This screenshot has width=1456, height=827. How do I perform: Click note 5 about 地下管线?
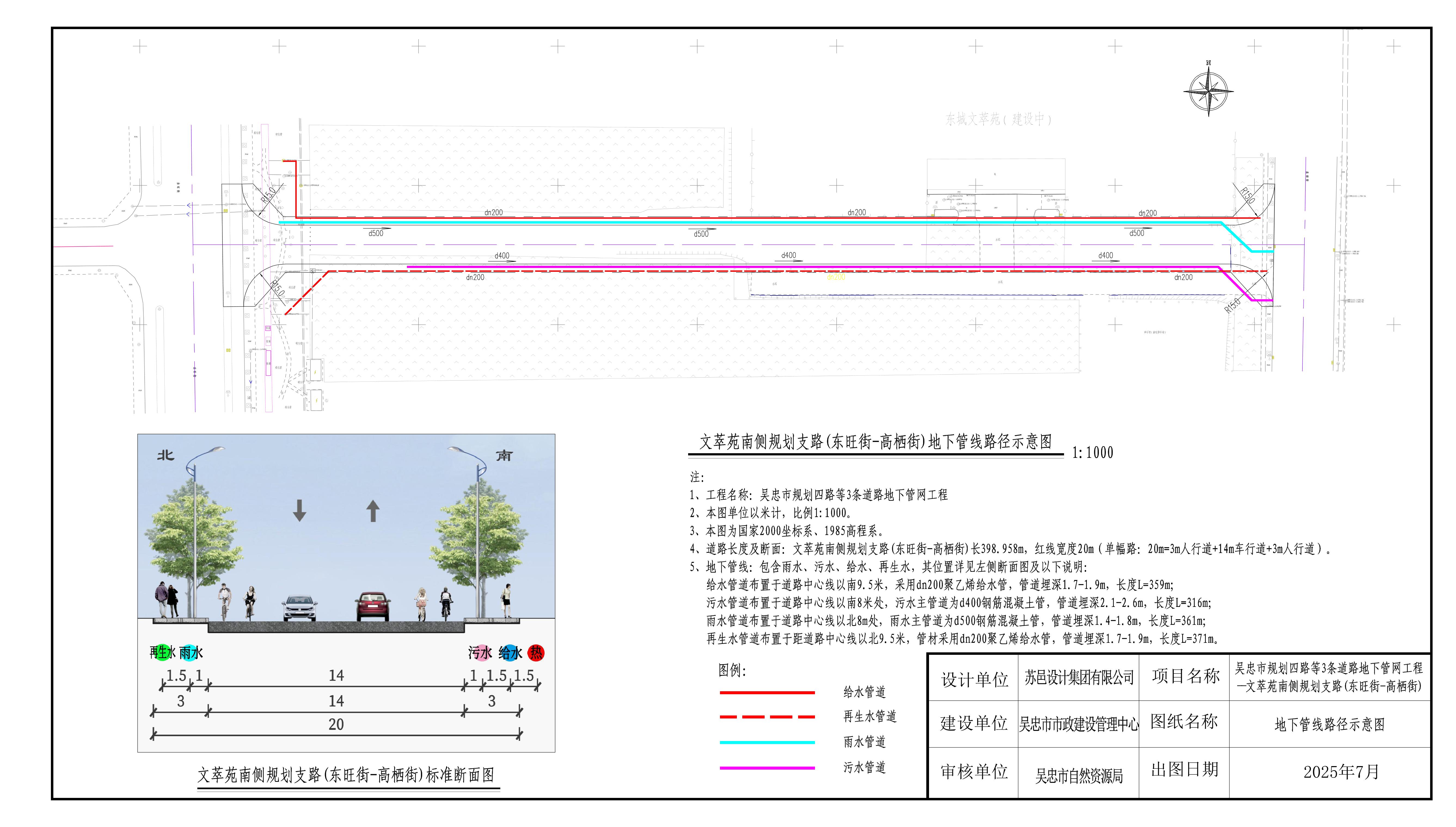pyautogui.click(x=888, y=567)
